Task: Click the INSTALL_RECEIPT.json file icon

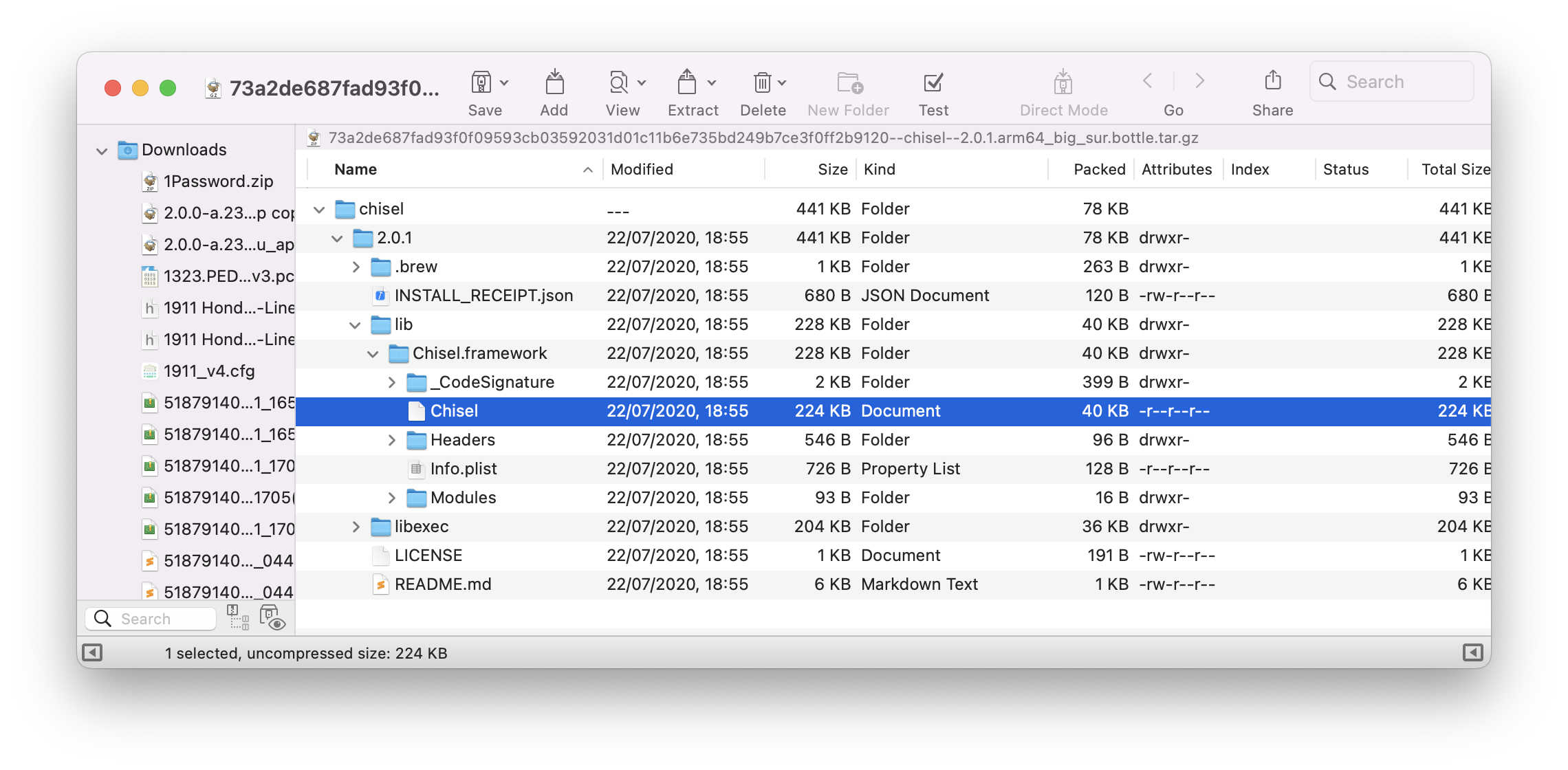Action: [x=380, y=296]
